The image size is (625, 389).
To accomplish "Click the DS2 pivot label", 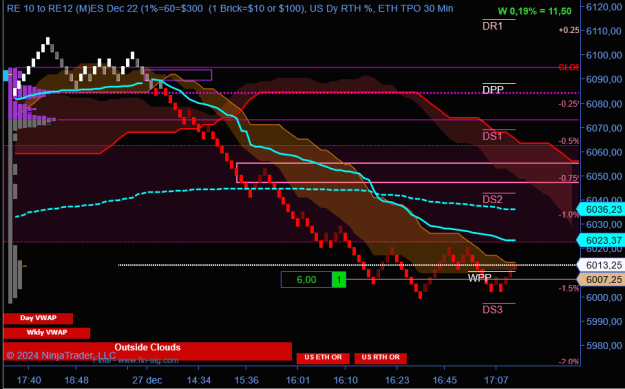I will tap(493, 199).
